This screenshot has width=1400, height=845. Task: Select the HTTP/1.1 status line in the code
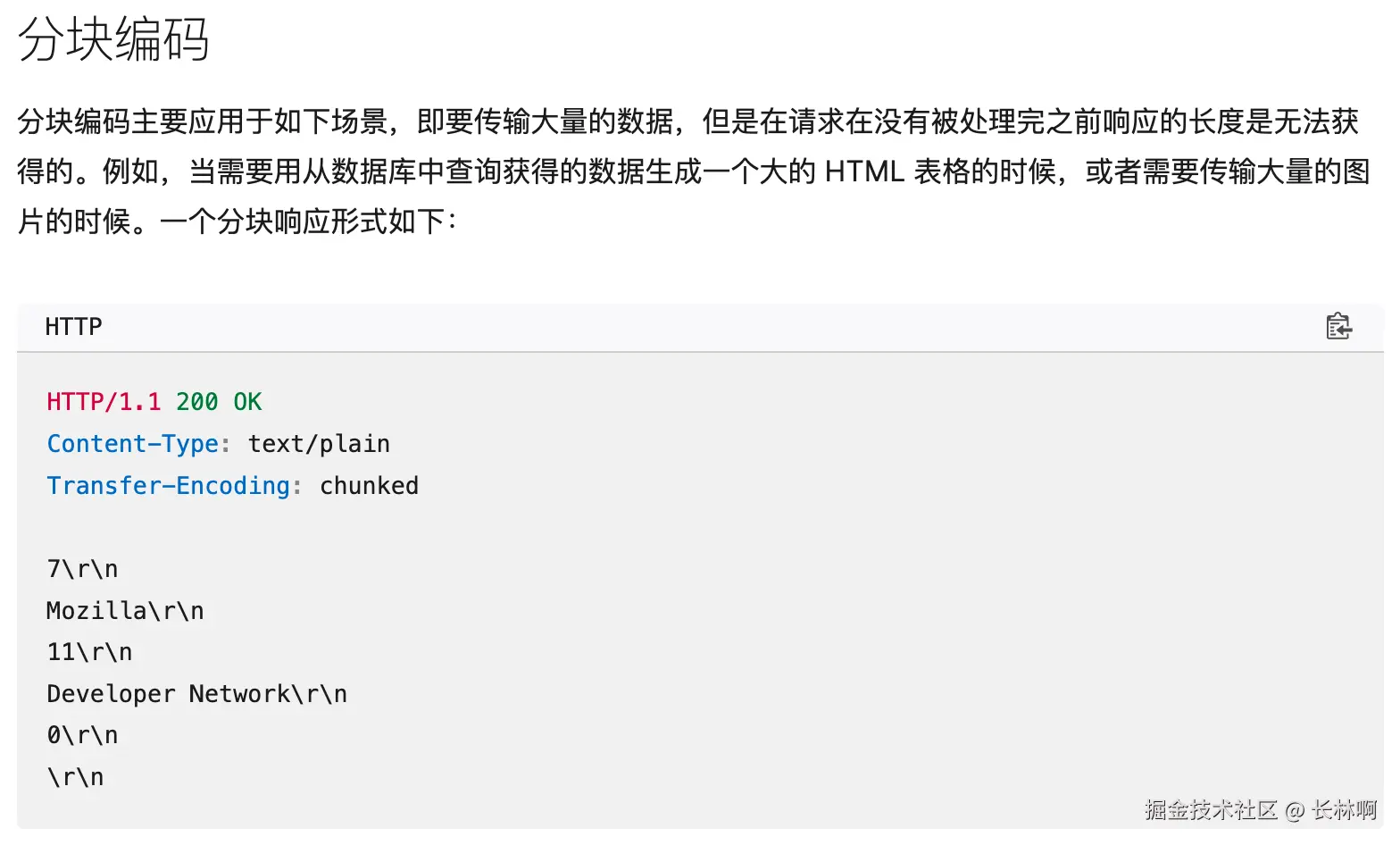[152, 401]
